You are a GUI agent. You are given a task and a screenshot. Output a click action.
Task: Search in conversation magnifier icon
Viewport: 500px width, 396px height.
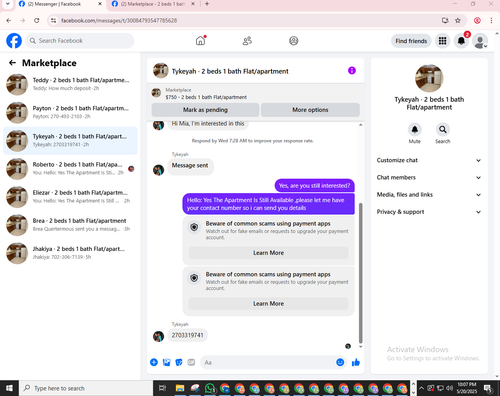(443, 129)
